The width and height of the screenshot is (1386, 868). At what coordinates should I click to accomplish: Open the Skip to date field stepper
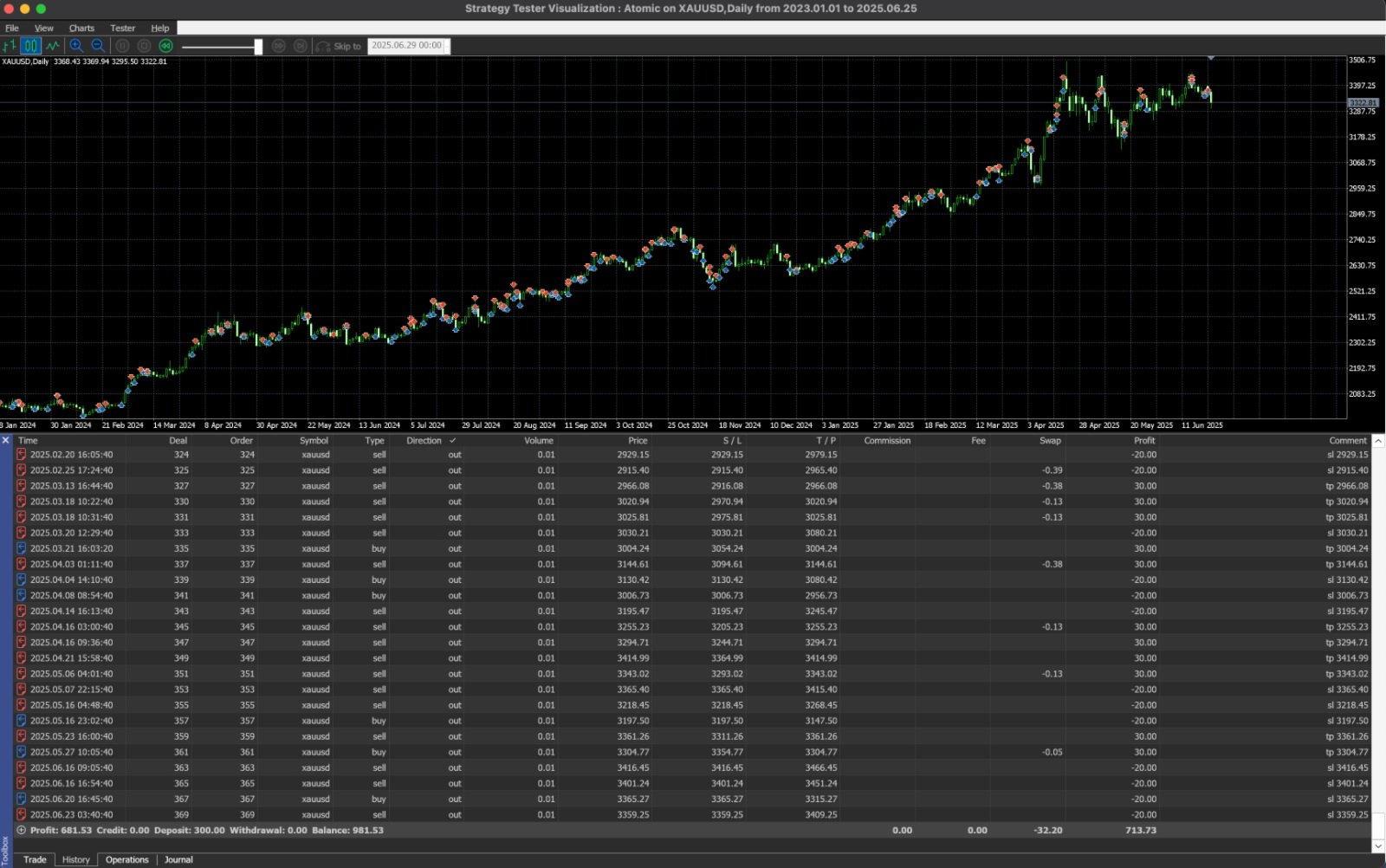445,46
